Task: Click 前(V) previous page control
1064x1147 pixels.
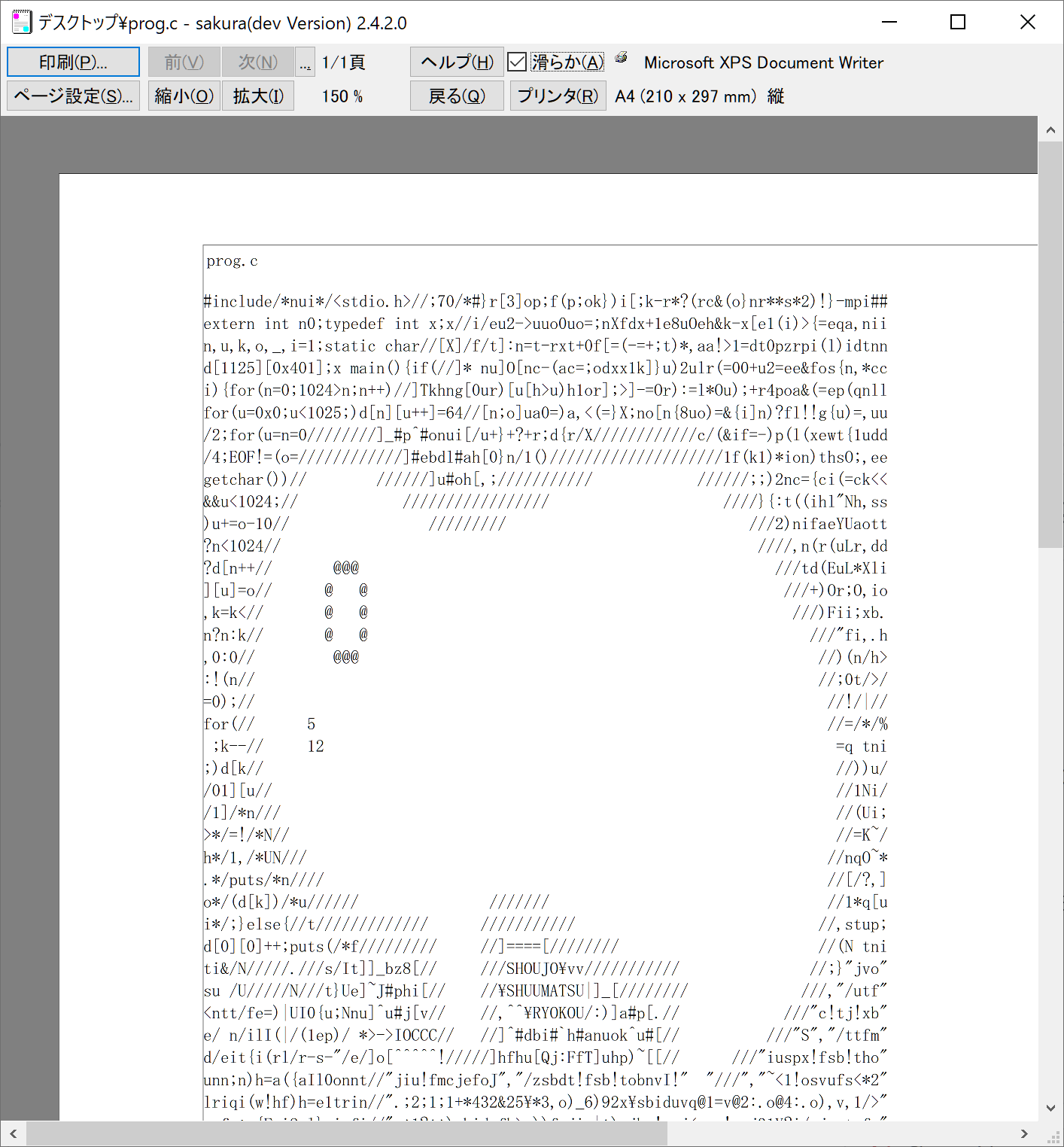Action: [x=184, y=62]
